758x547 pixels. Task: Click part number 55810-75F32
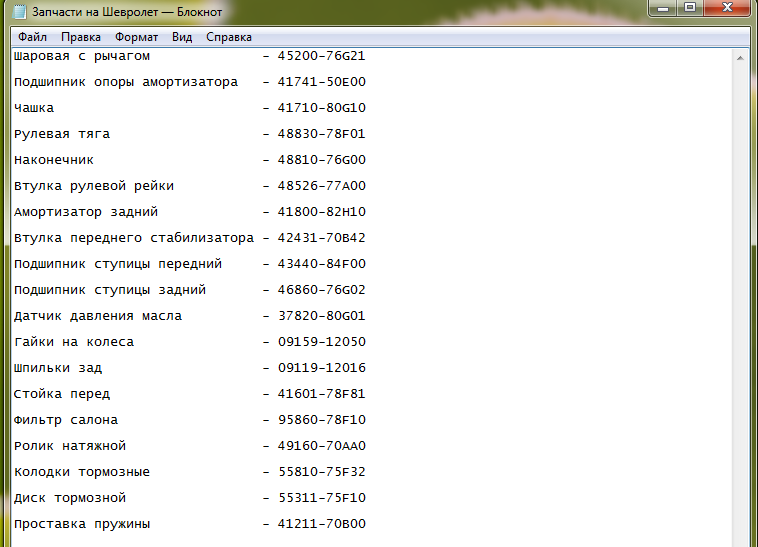click(321, 472)
